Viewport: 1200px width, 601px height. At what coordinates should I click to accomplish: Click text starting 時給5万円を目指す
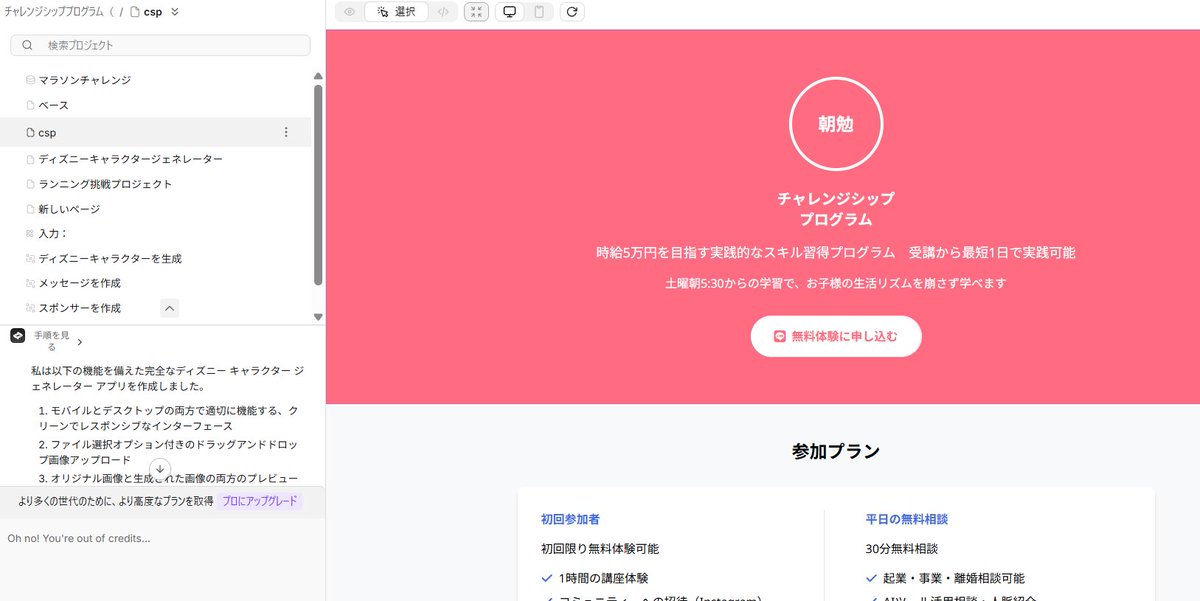coord(836,253)
